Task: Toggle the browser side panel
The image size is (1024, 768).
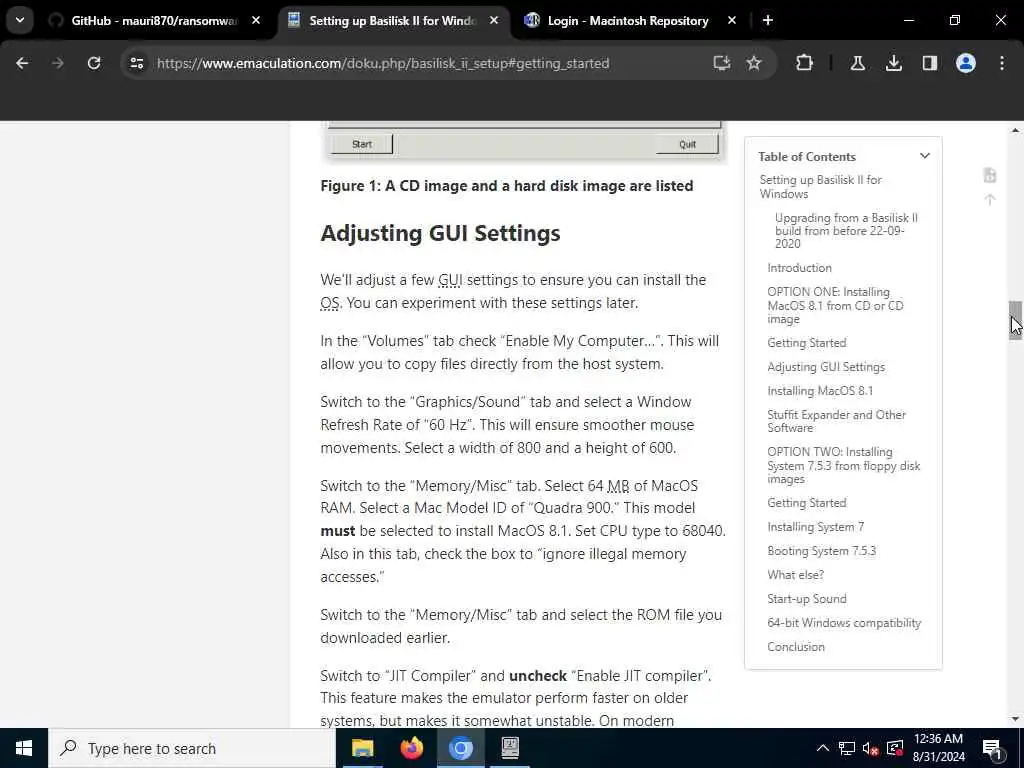Action: pos(930,63)
